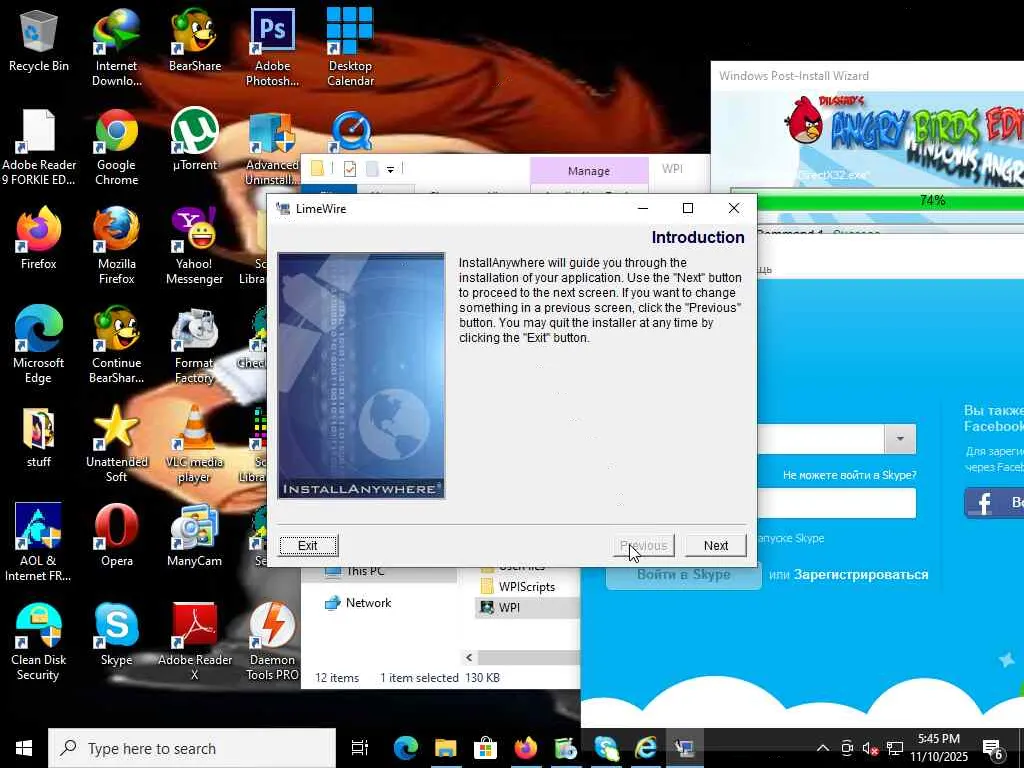The image size is (1024, 768).
Task: Click 'Войти в Skype' button
Action: 683,575
